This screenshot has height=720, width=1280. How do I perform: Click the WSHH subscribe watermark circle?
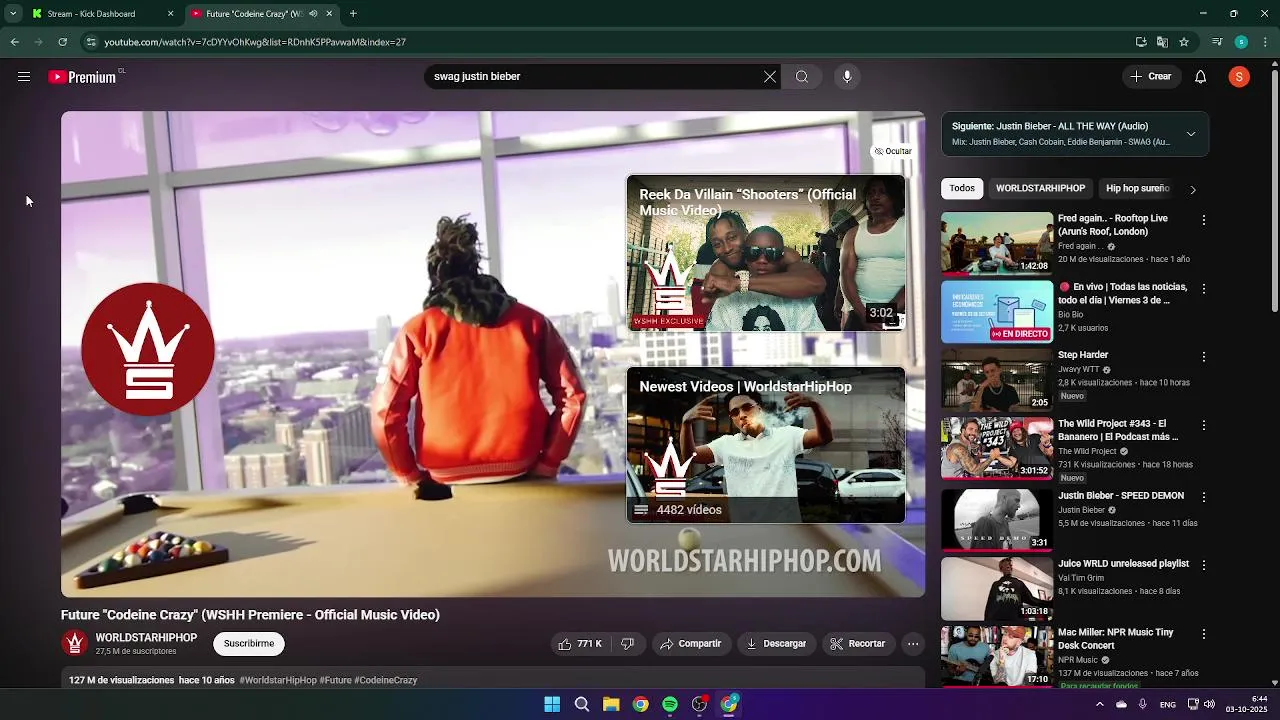coord(148,349)
